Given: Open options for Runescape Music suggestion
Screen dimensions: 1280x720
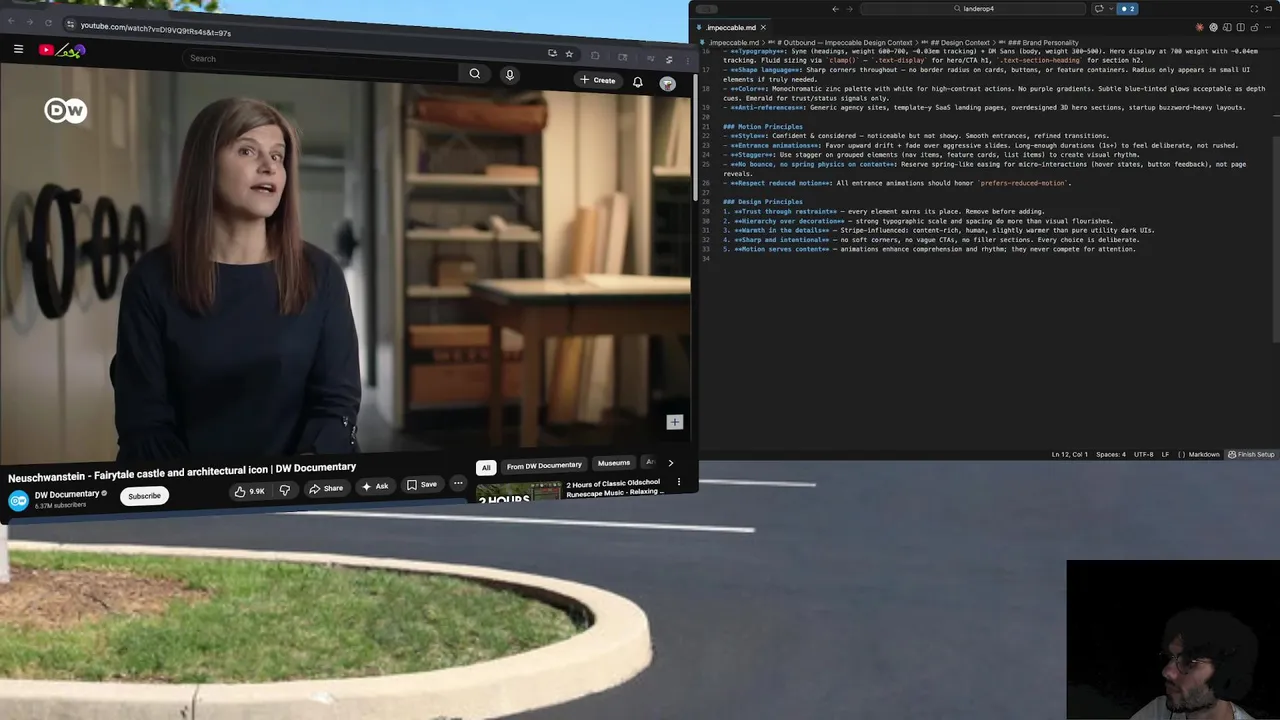Looking at the screenshot, I should [679, 483].
